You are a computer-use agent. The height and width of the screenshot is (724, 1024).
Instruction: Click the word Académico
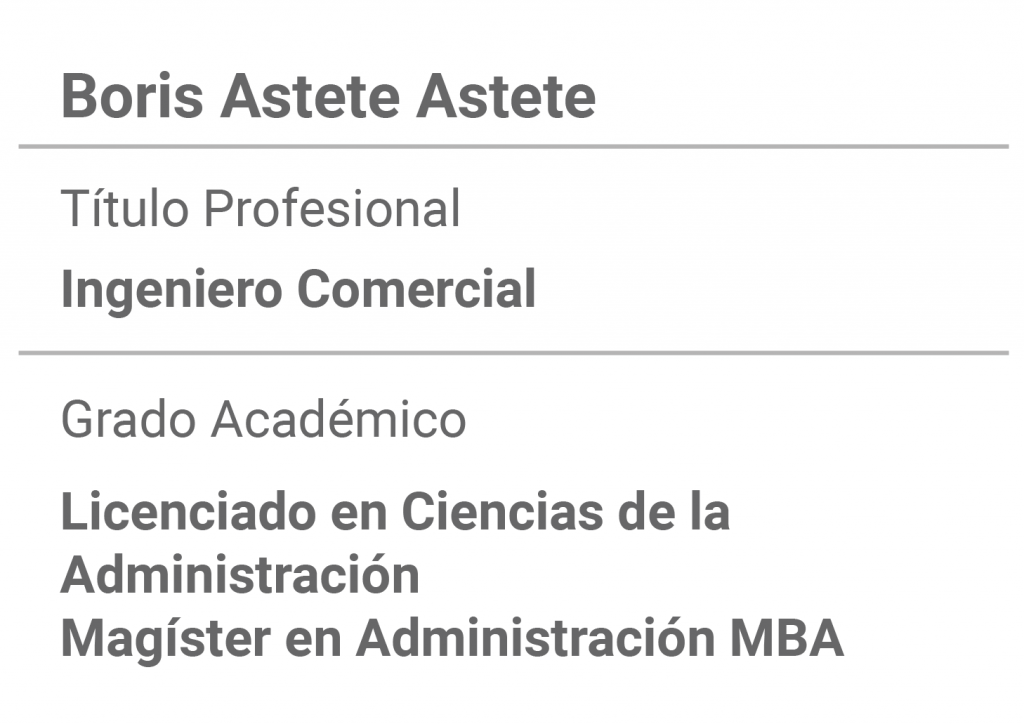[x=338, y=418]
